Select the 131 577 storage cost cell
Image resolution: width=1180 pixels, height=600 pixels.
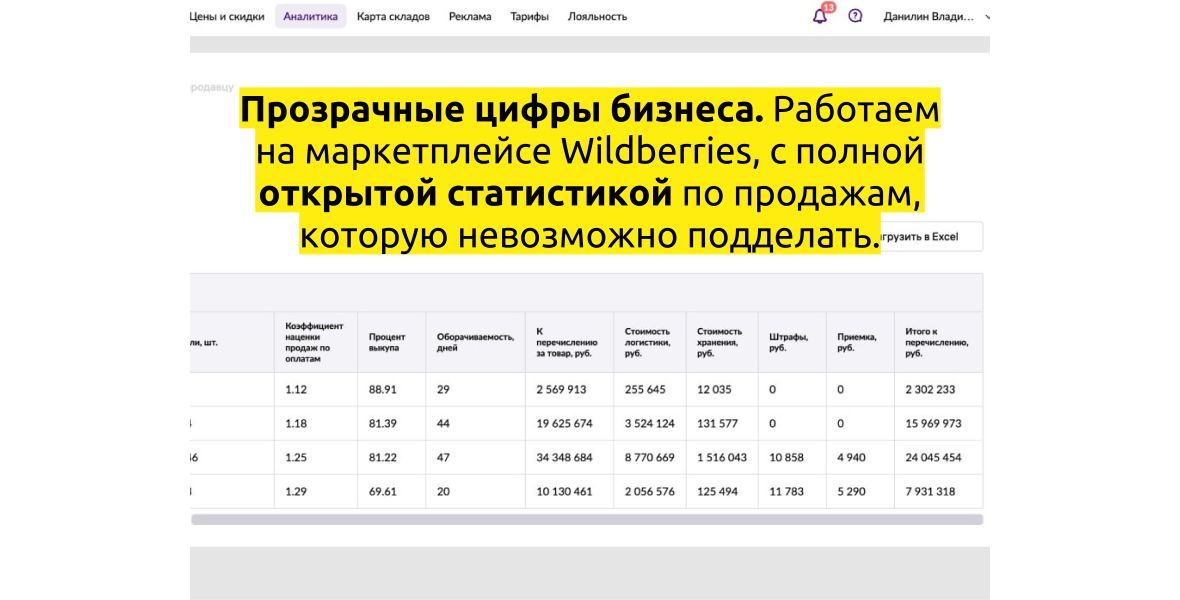point(722,424)
